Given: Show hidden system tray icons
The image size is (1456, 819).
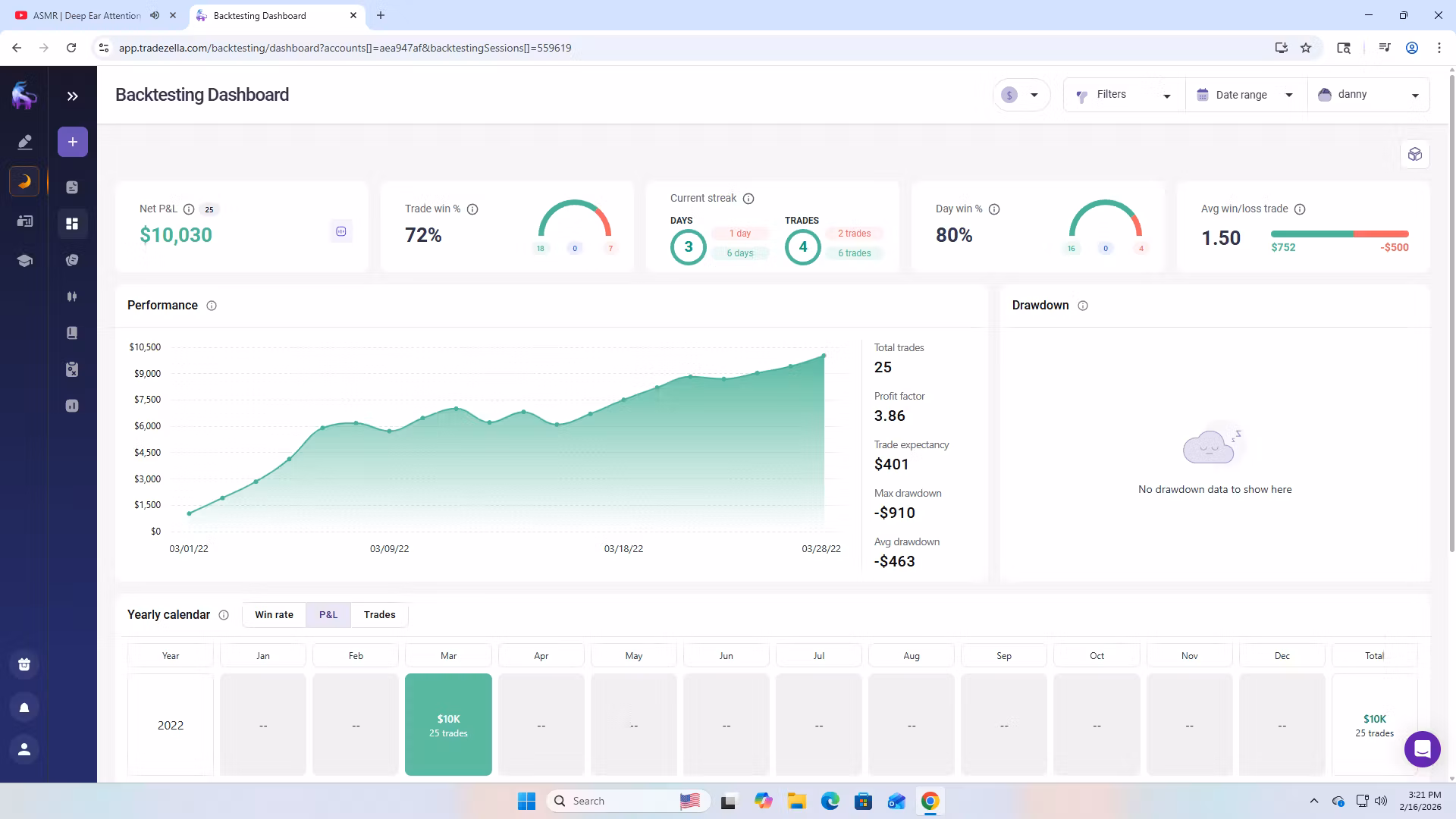Looking at the screenshot, I should point(1314,801).
